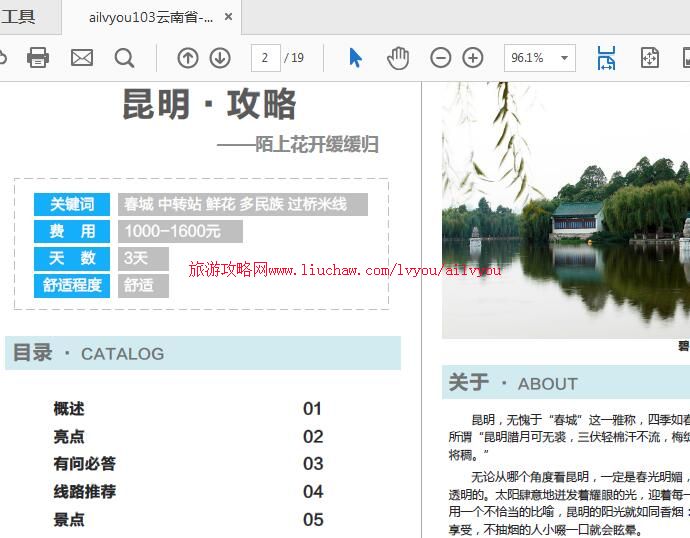Click the fit full page icon
Screen dimensions: 690x538
(x=650, y=58)
